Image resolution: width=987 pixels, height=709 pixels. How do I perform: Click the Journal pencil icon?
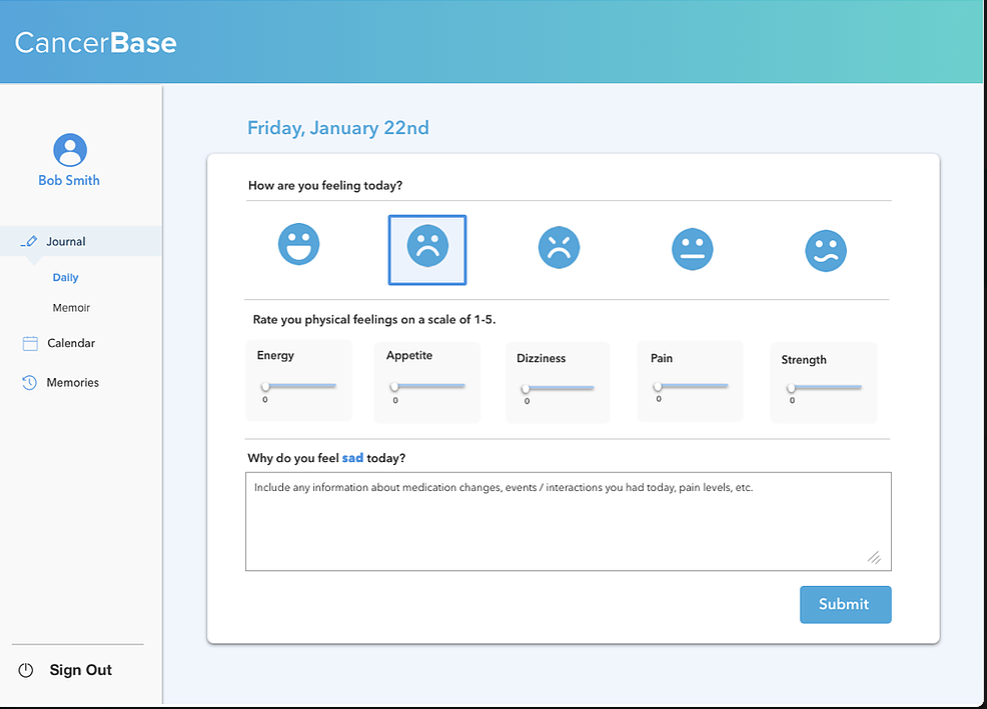tap(29, 241)
